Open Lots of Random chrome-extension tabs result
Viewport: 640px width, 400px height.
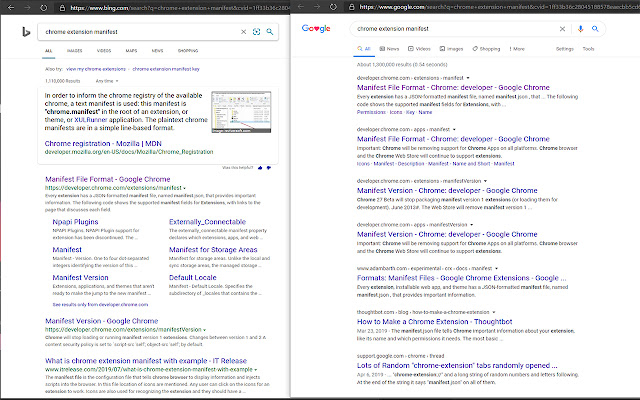pos(457,365)
